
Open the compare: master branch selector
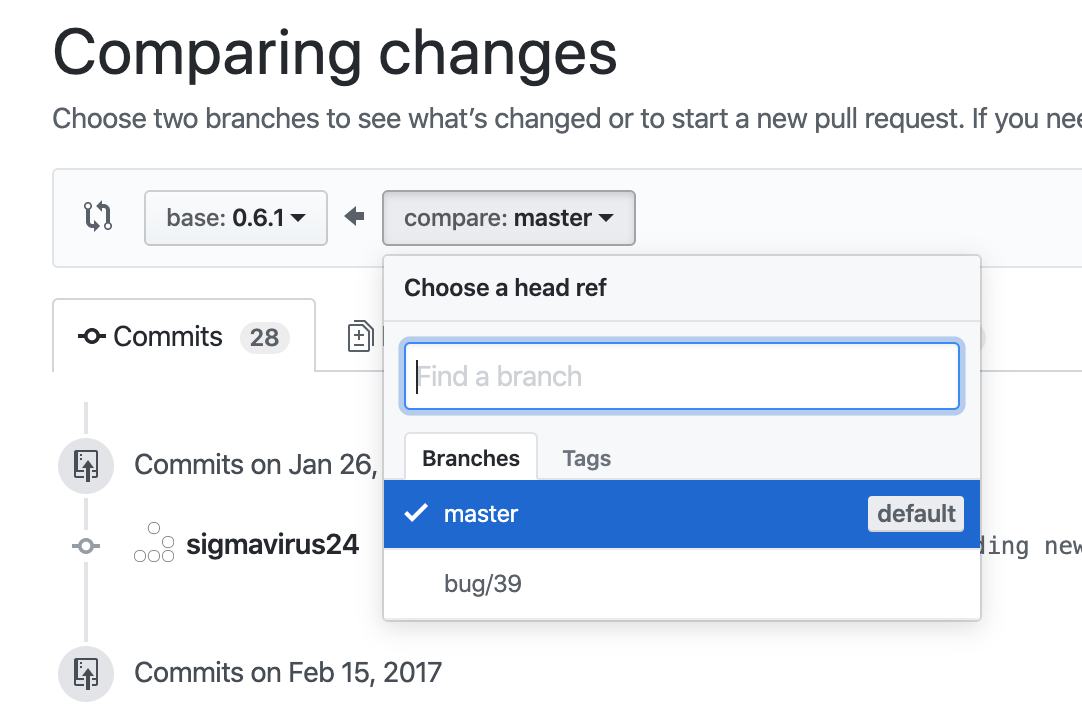(x=508, y=217)
